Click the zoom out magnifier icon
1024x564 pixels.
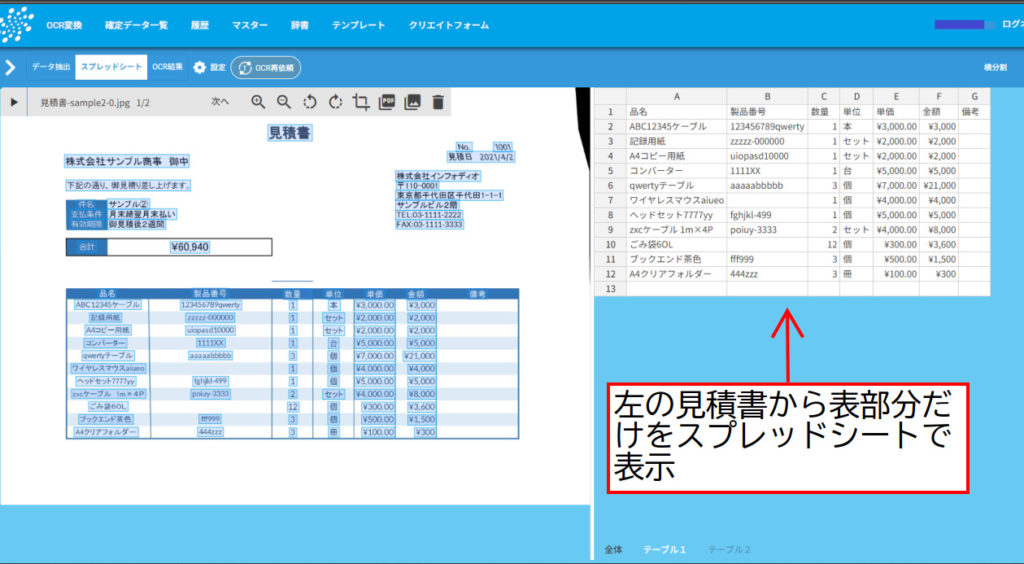click(283, 102)
